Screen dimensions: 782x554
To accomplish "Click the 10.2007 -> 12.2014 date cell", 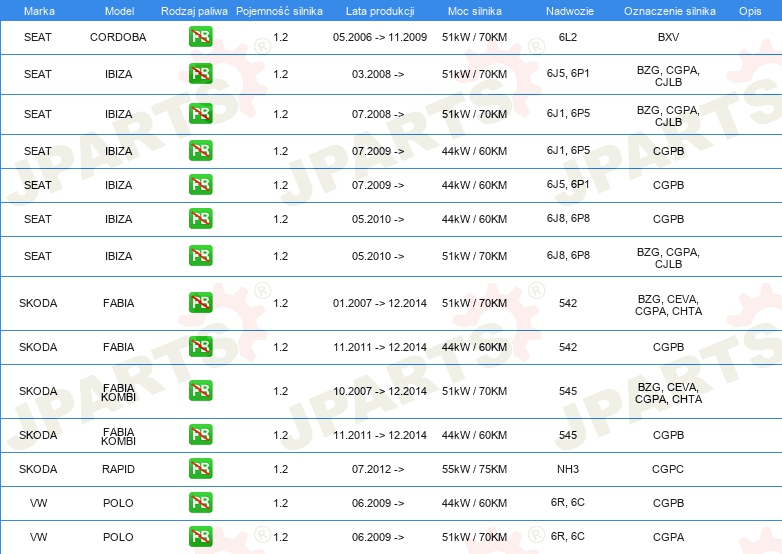I will [380, 391].
